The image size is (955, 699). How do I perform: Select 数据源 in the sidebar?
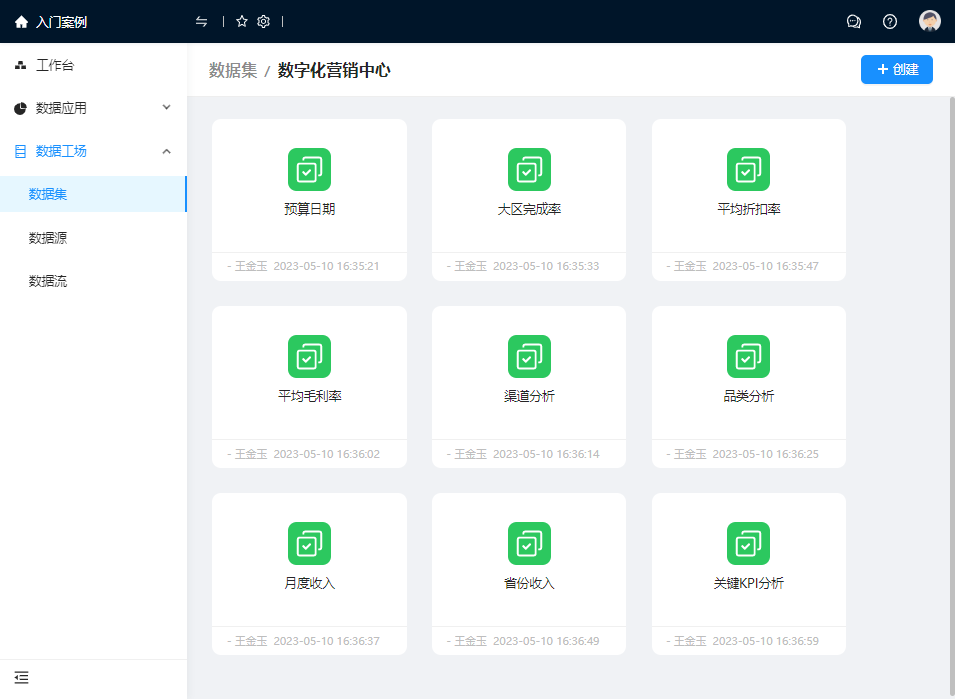(48, 238)
